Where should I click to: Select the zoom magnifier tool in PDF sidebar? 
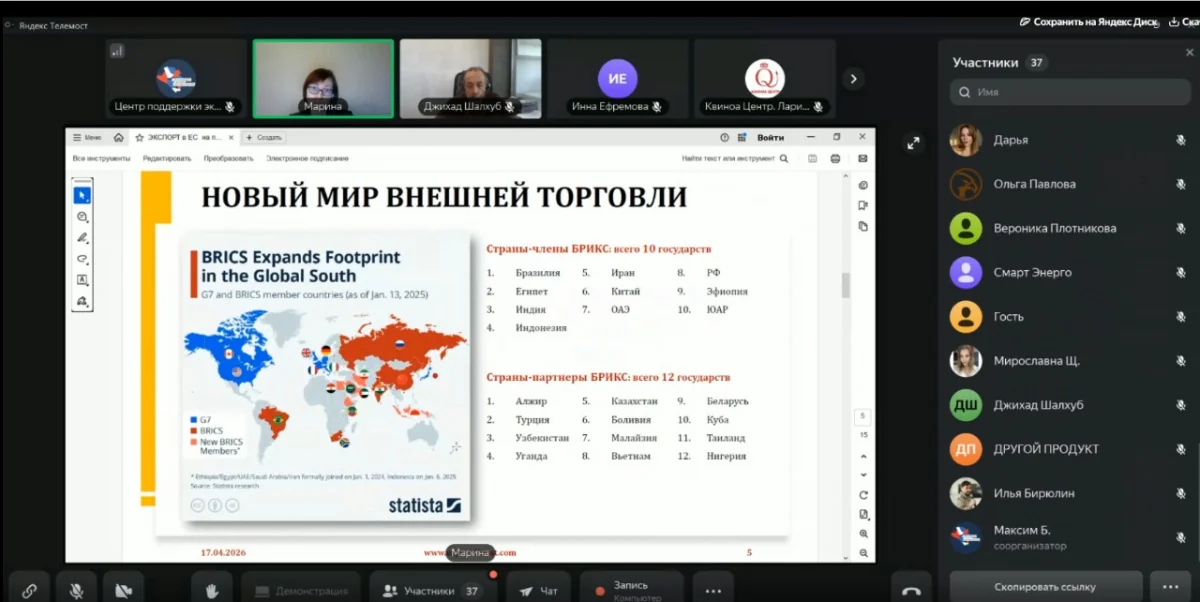pyautogui.click(x=82, y=217)
